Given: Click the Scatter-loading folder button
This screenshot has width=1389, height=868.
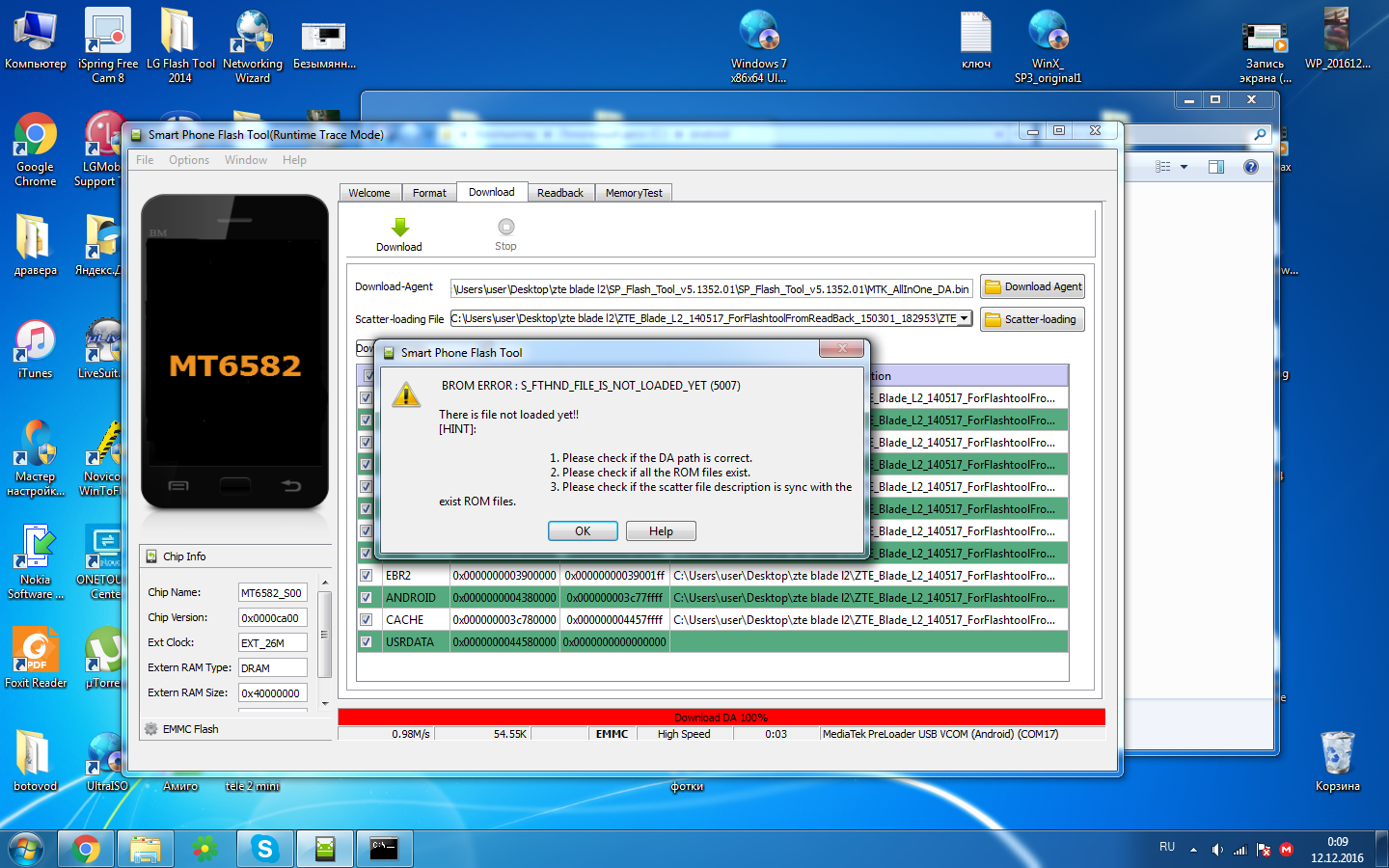Looking at the screenshot, I should point(1032,319).
